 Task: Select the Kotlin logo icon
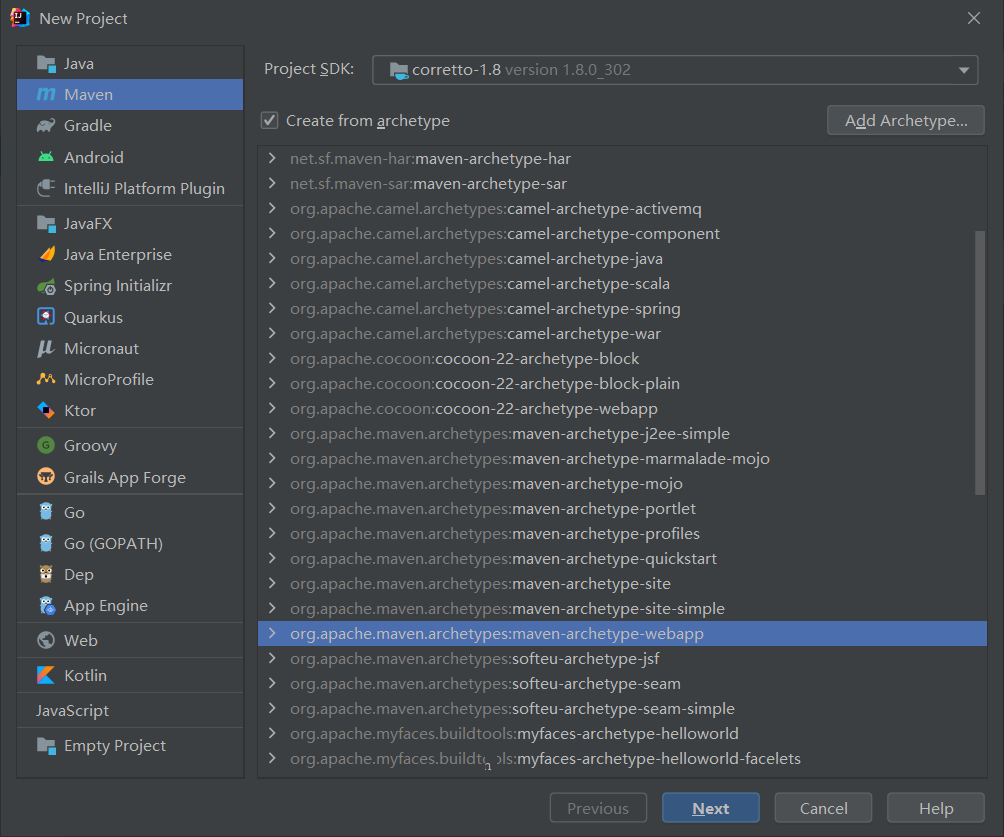pyautogui.click(x=46, y=675)
